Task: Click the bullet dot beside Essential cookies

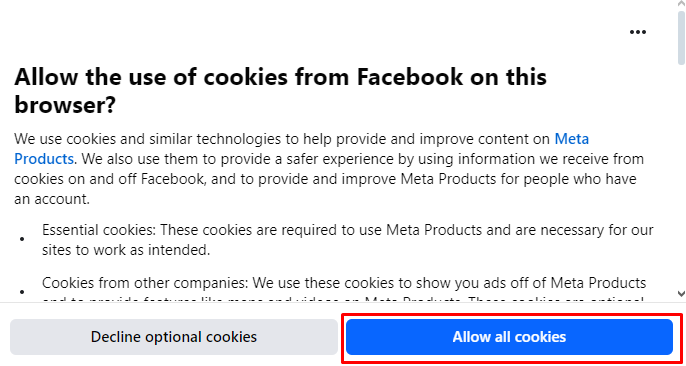Action: 22,240
